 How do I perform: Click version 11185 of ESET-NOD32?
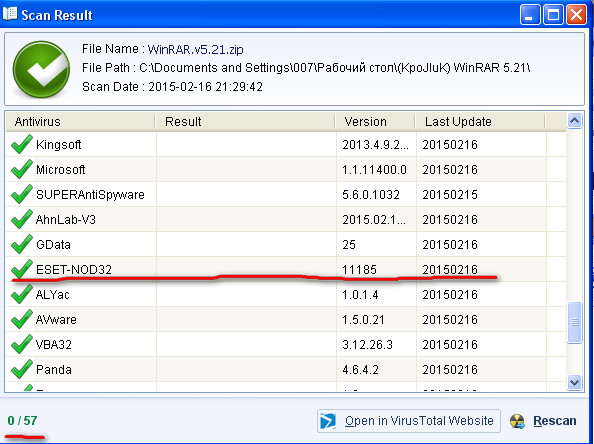point(359,269)
